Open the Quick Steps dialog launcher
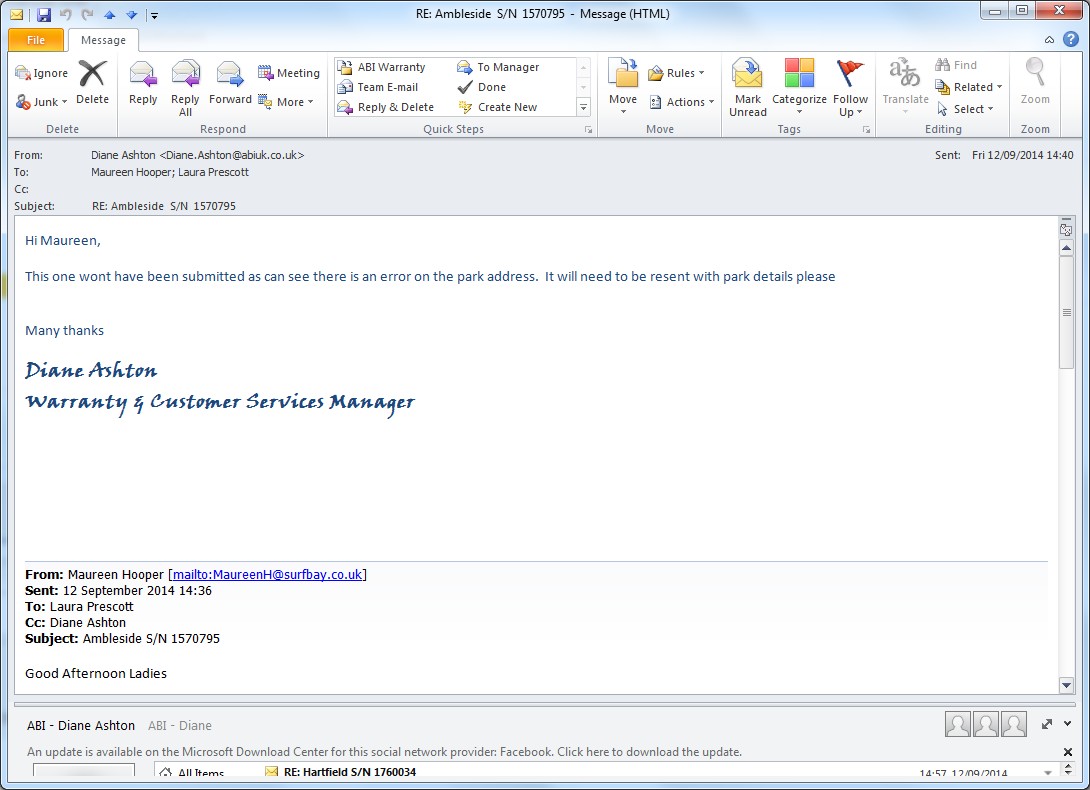This screenshot has height=790, width=1090. [588, 129]
